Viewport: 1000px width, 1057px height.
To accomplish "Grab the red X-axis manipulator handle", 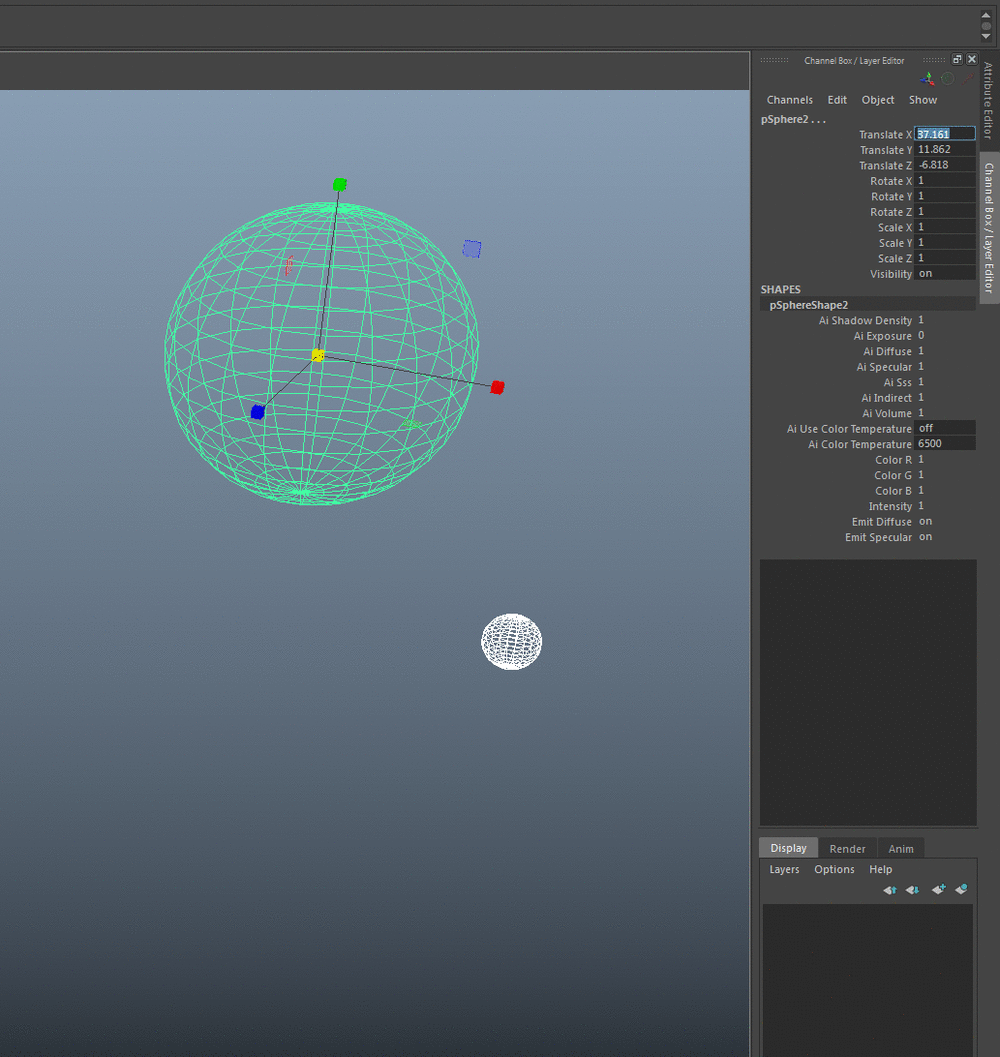I will pyautogui.click(x=497, y=387).
